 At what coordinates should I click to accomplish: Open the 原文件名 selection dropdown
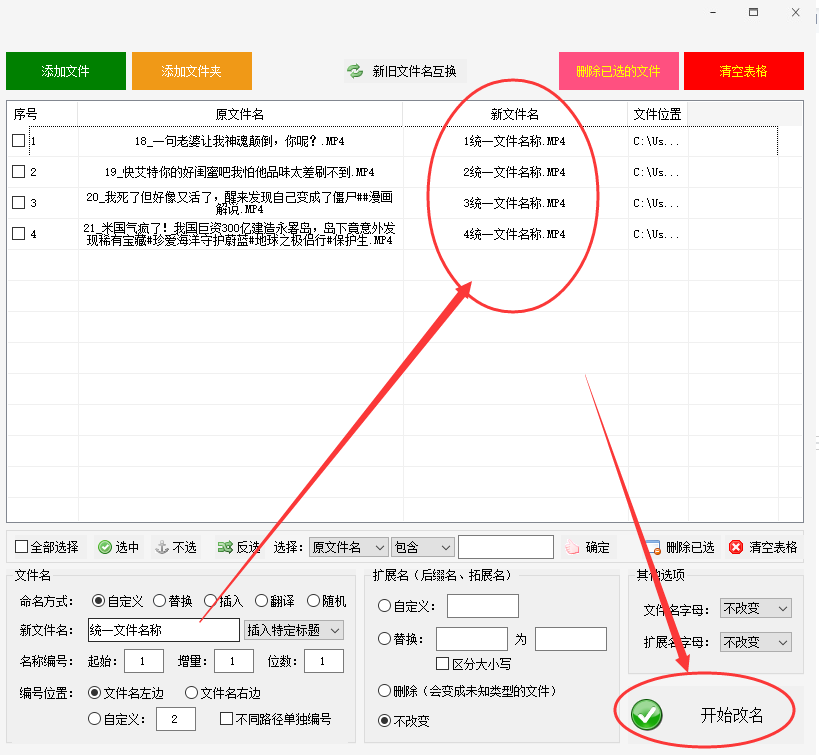click(x=348, y=547)
